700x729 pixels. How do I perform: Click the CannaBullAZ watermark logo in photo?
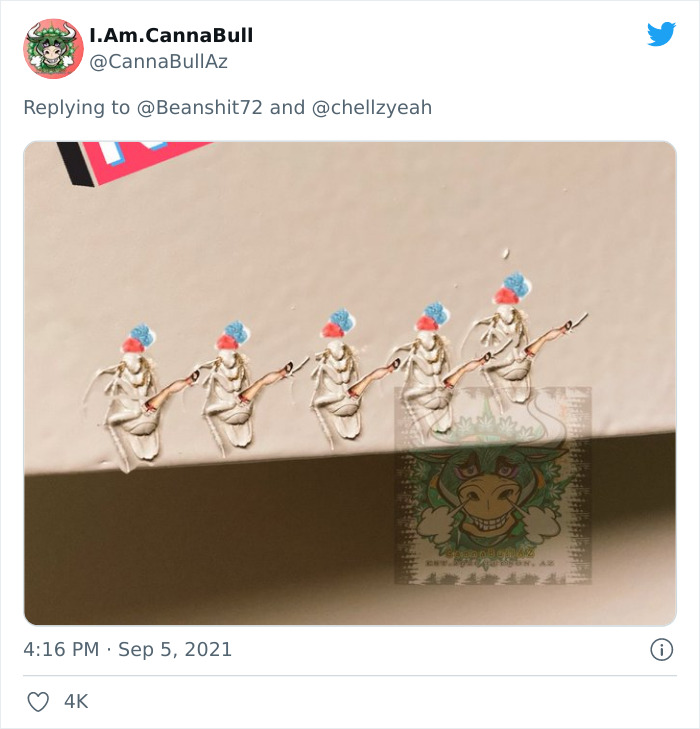493,485
